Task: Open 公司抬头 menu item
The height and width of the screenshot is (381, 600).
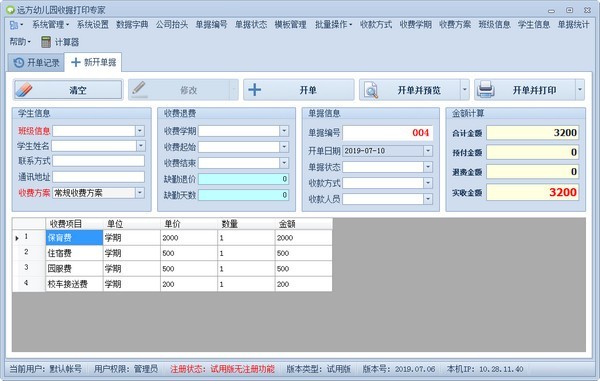Action: (x=172, y=25)
